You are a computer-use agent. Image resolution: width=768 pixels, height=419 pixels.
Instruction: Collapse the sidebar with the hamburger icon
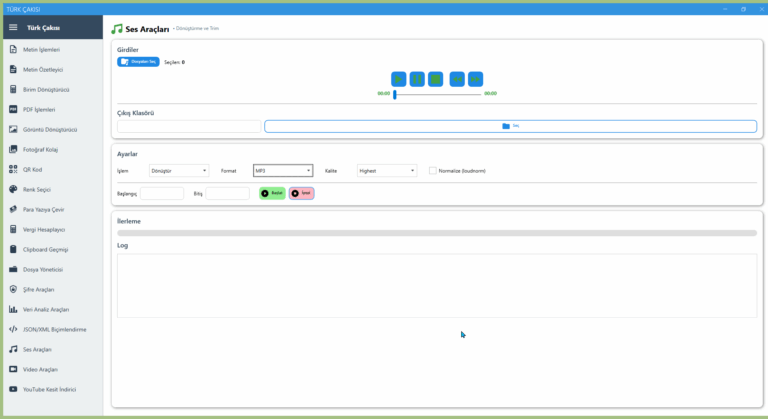point(13,28)
